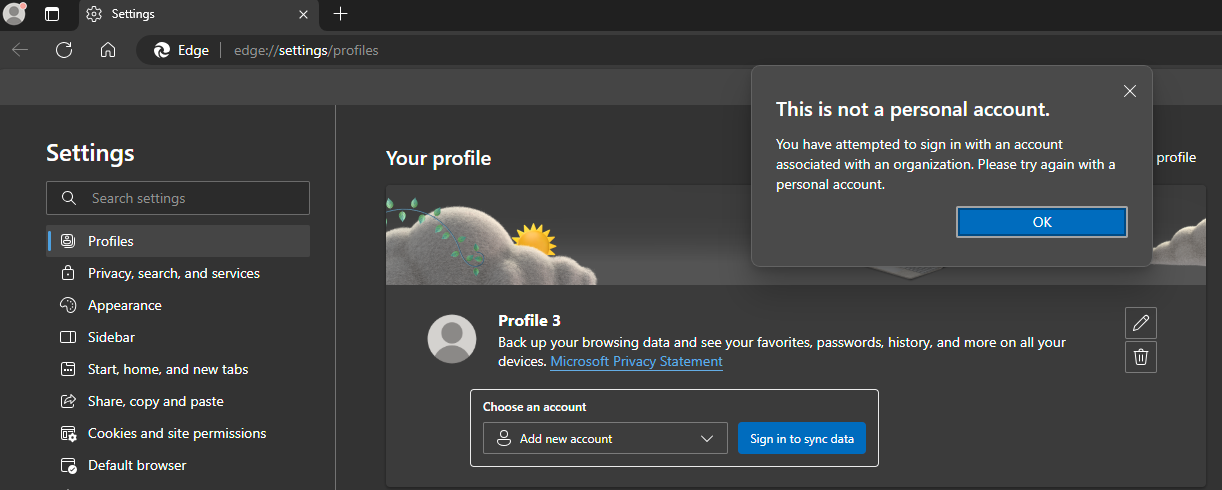
Task: Click the Search settings field
Action: click(178, 198)
